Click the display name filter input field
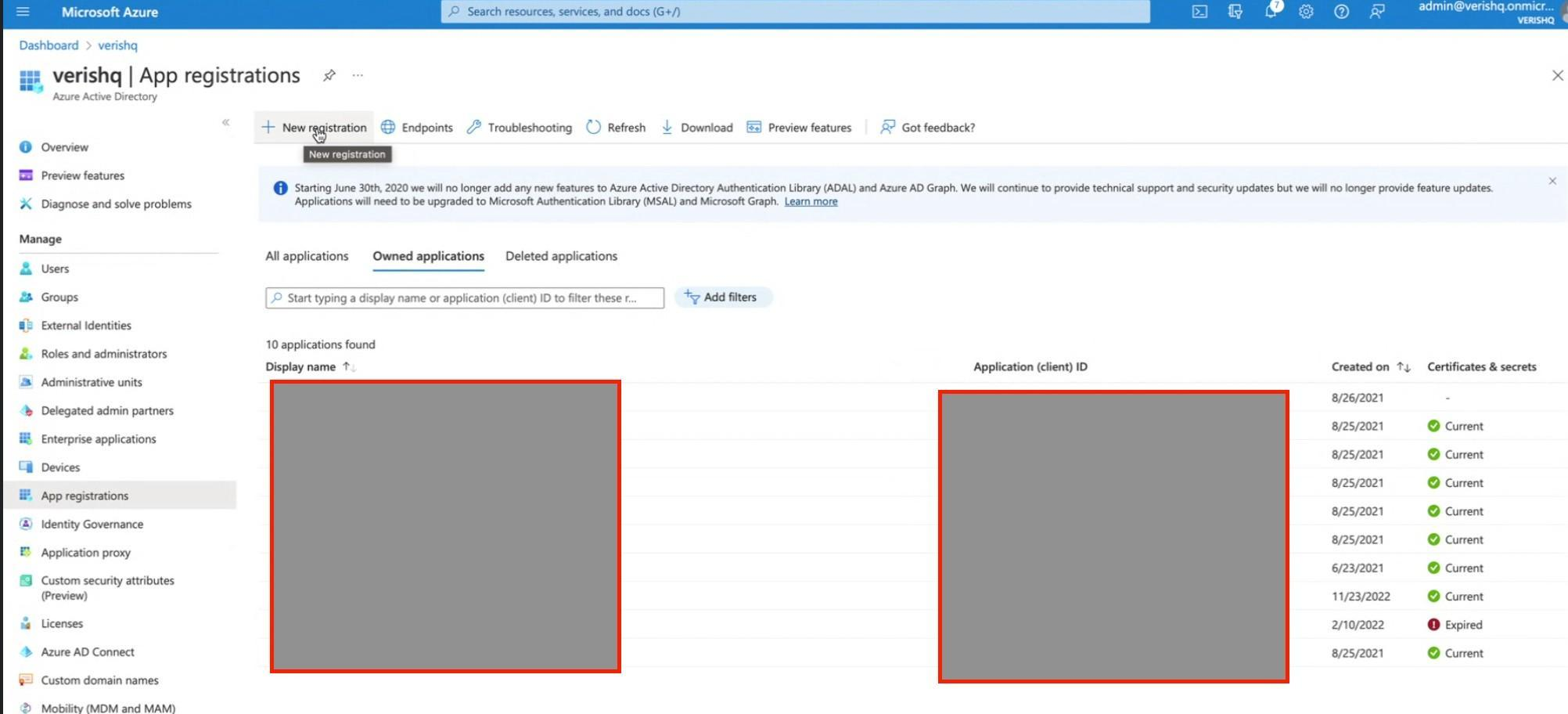This screenshot has width=1568, height=714. click(465, 297)
